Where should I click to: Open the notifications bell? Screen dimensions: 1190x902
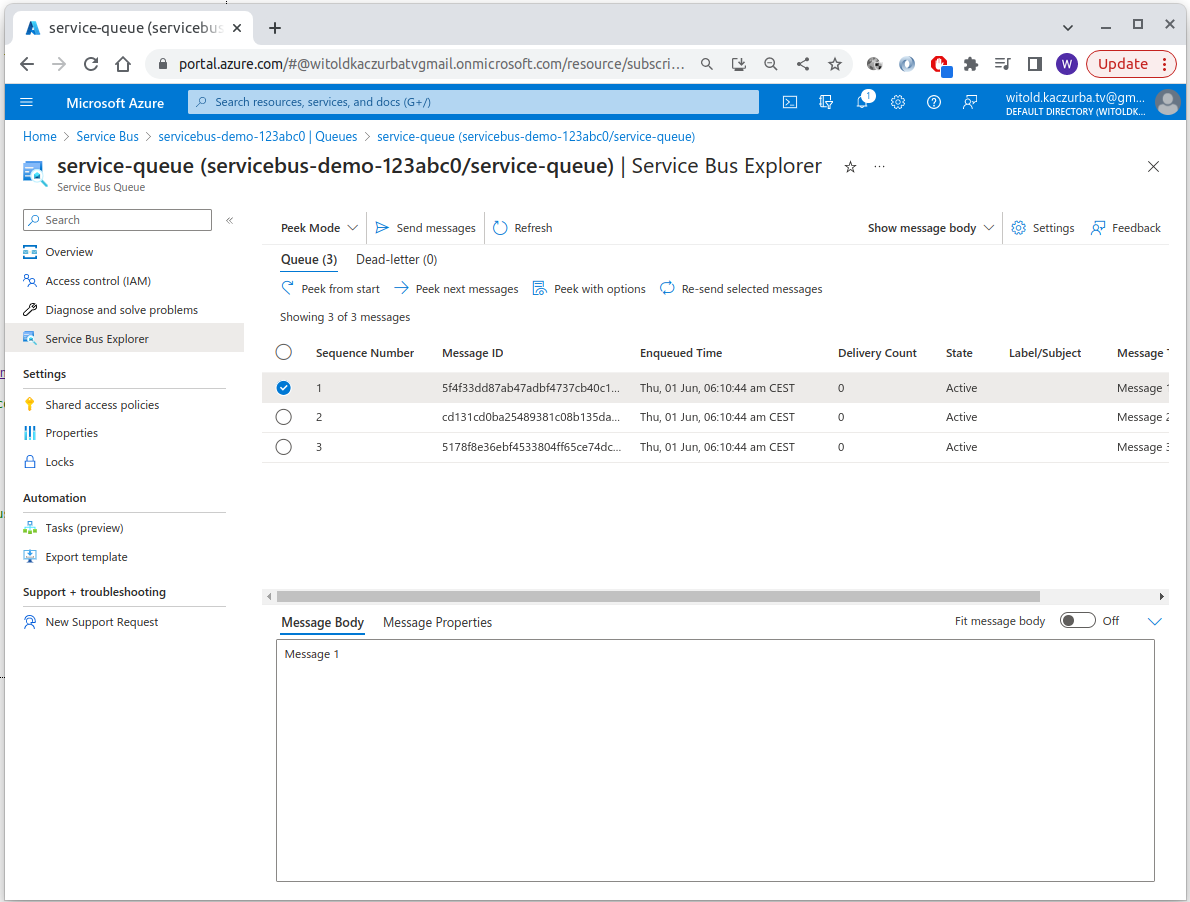863,102
